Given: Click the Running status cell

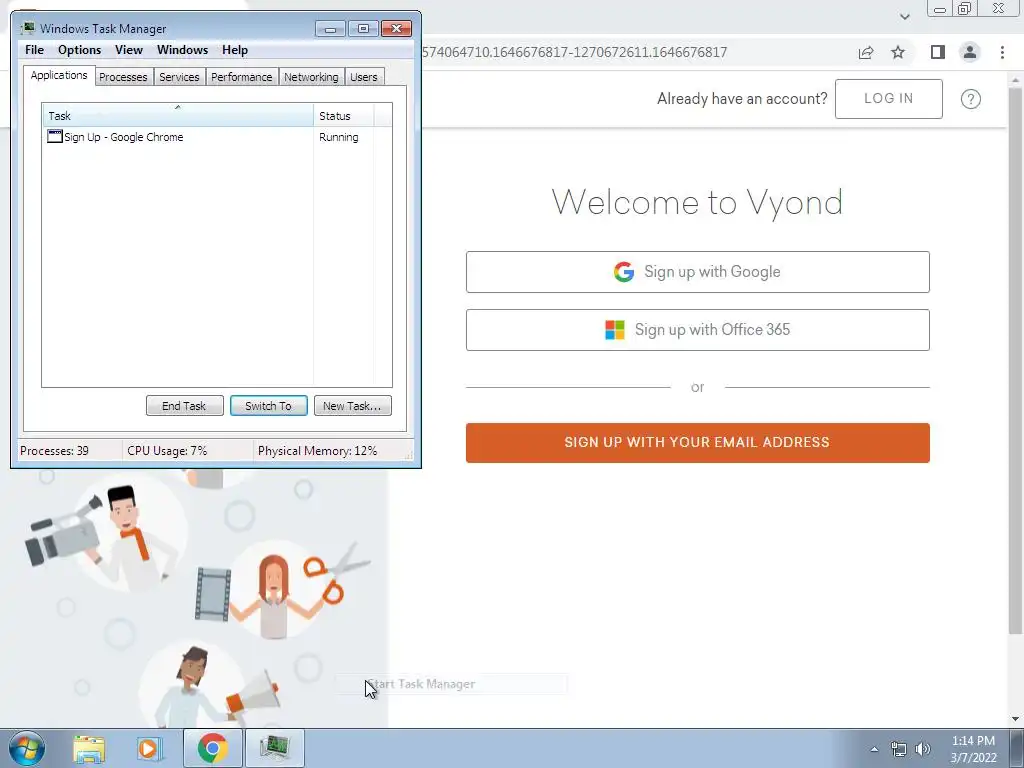Looking at the screenshot, I should (x=338, y=137).
